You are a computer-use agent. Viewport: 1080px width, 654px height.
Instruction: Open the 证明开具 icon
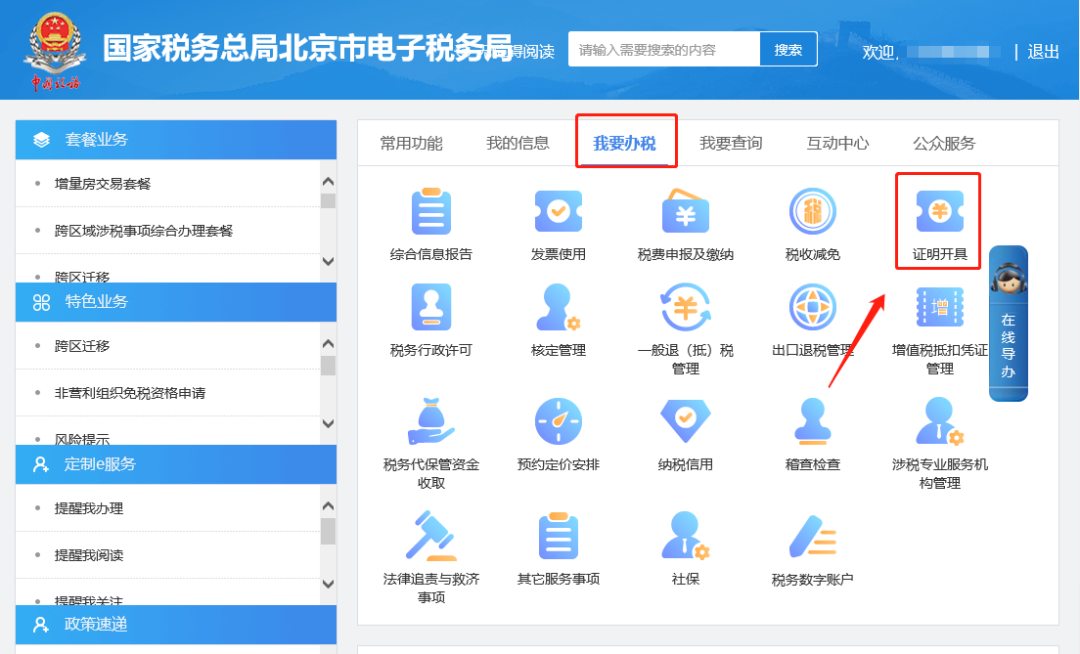pyautogui.click(x=939, y=212)
